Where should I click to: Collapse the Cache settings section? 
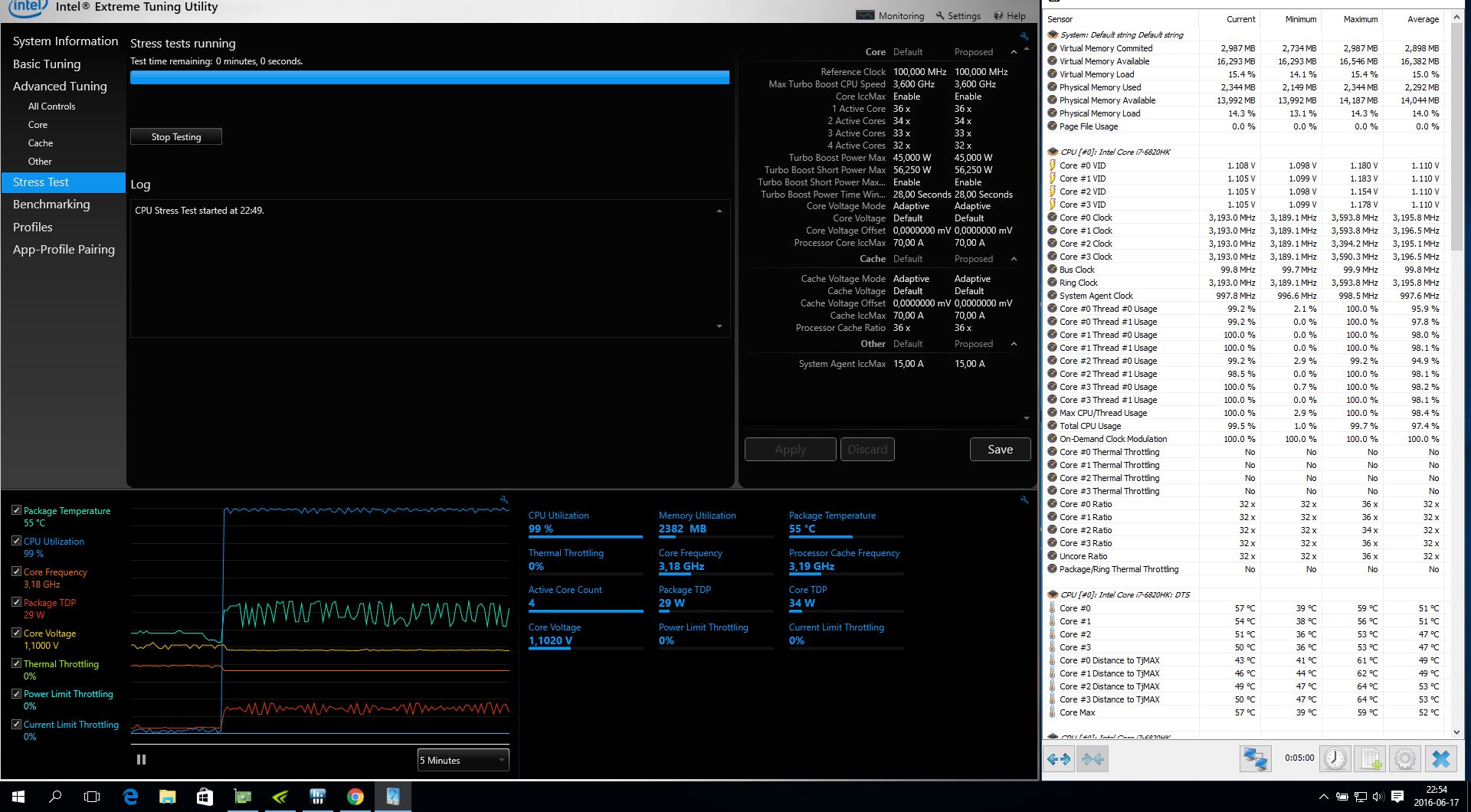1014,259
